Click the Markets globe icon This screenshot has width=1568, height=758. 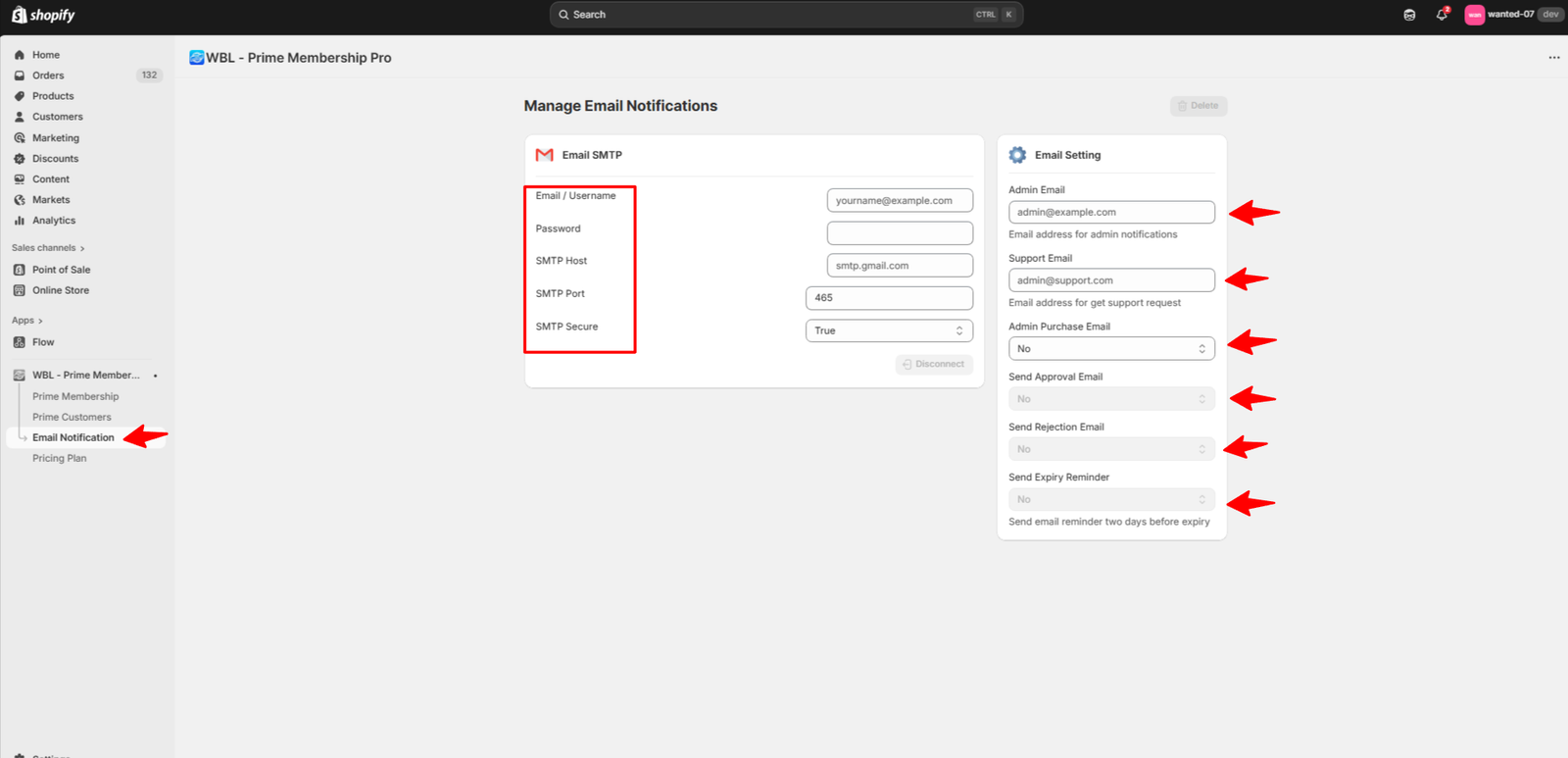coord(19,200)
